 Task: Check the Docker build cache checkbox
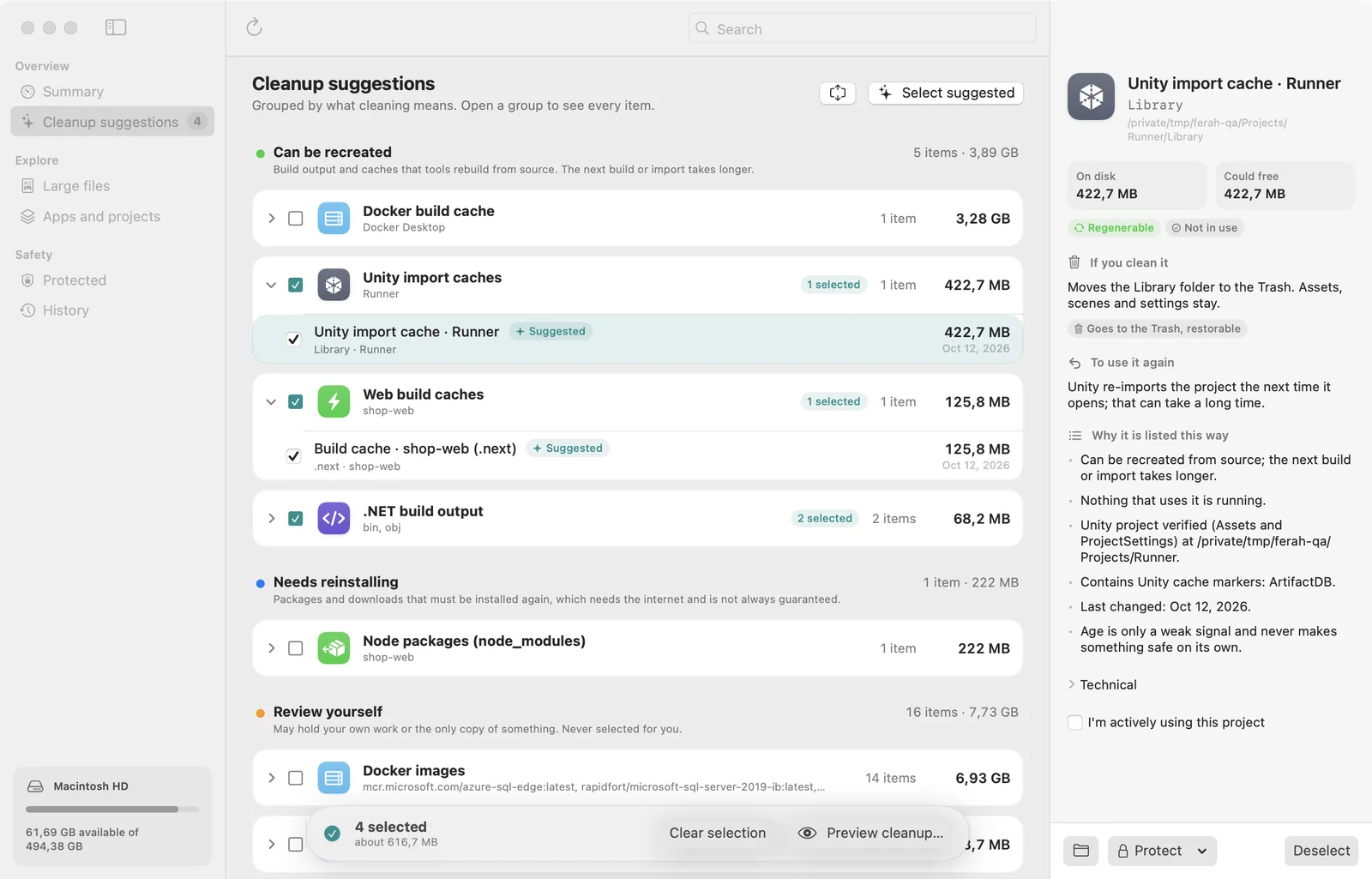pyautogui.click(x=296, y=219)
